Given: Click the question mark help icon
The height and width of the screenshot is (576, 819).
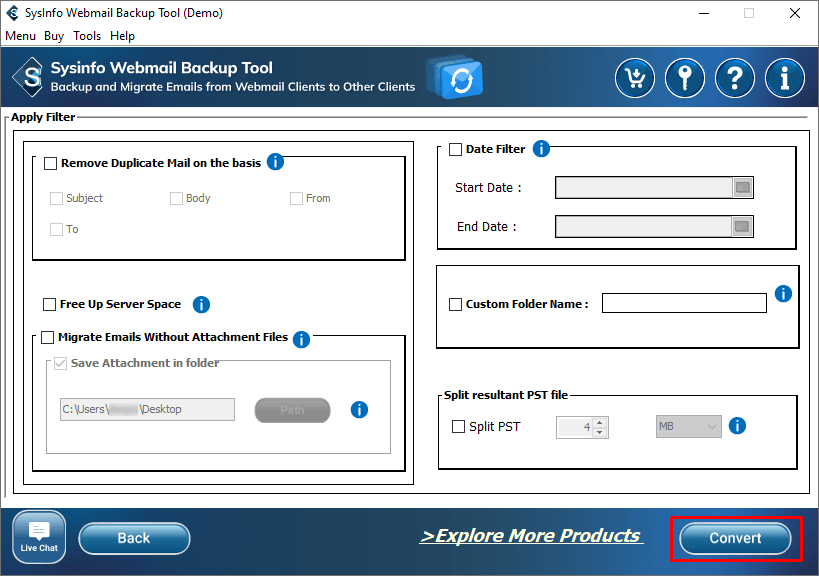Looking at the screenshot, I should tap(734, 78).
